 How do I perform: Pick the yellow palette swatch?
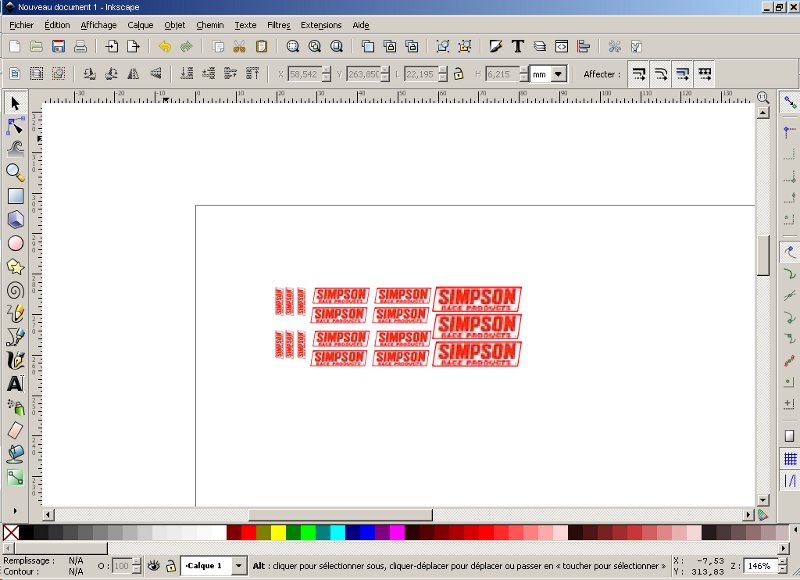coord(278,533)
